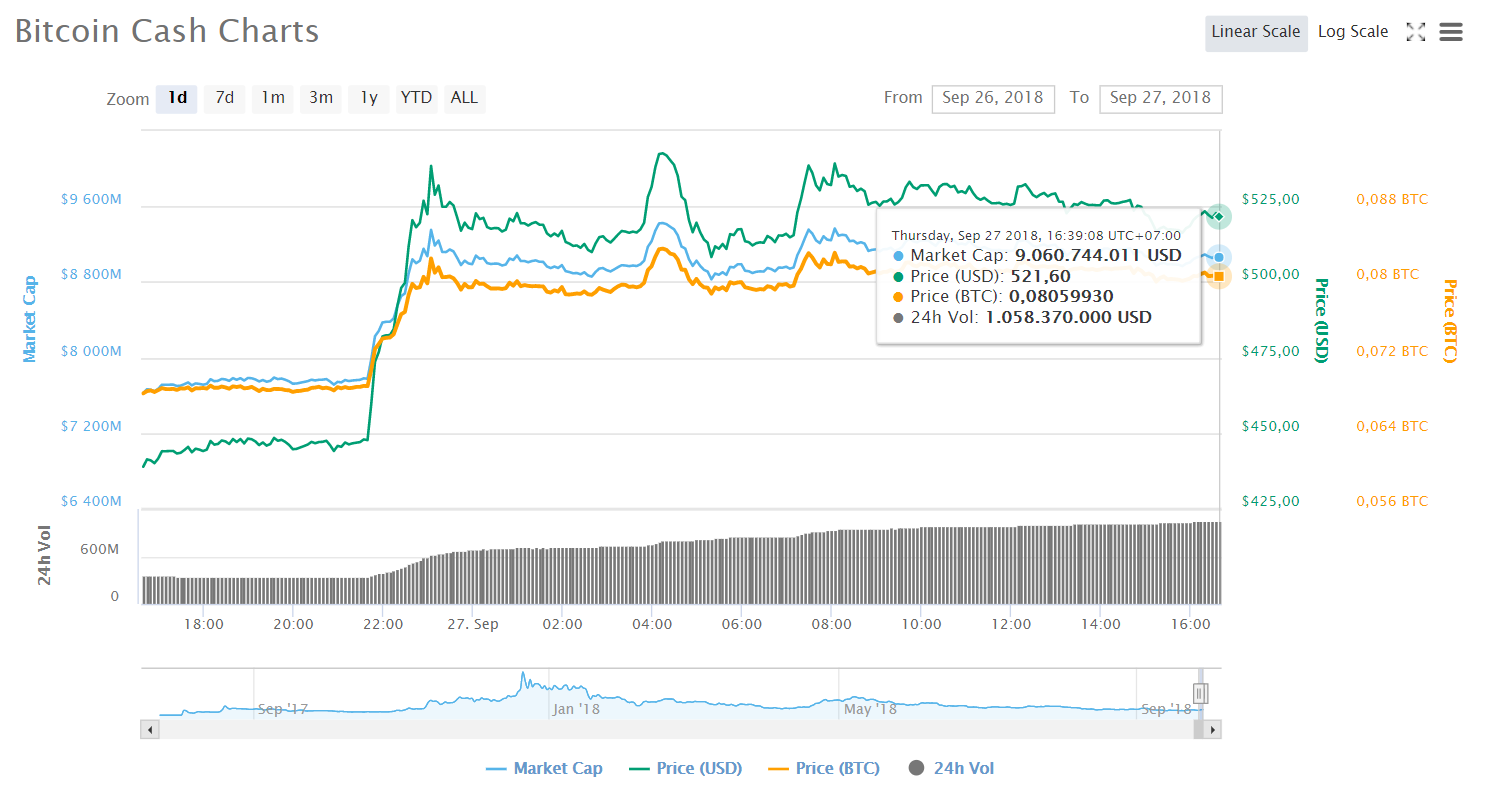The width and height of the screenshot is (1501, 798).
Task: Select the 3m zoom range
Action: coord(321,98)
